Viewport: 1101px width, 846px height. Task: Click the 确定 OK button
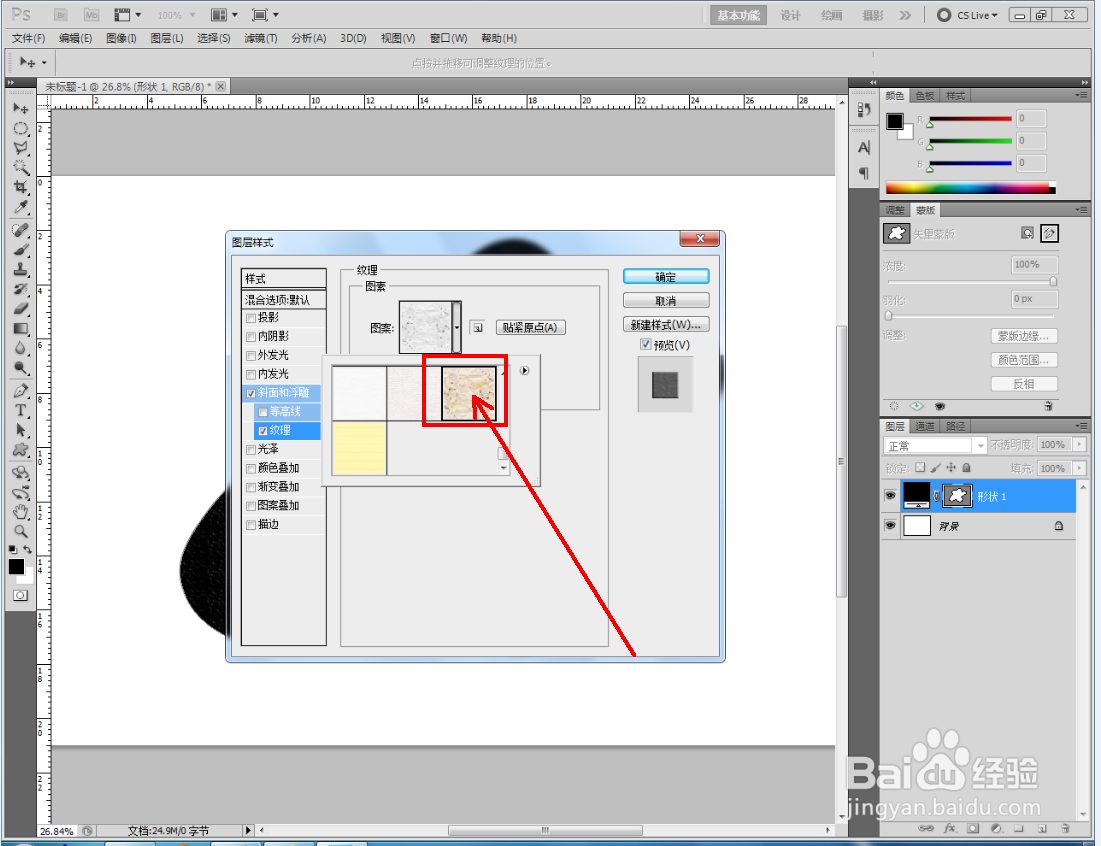tap(666, 277)
